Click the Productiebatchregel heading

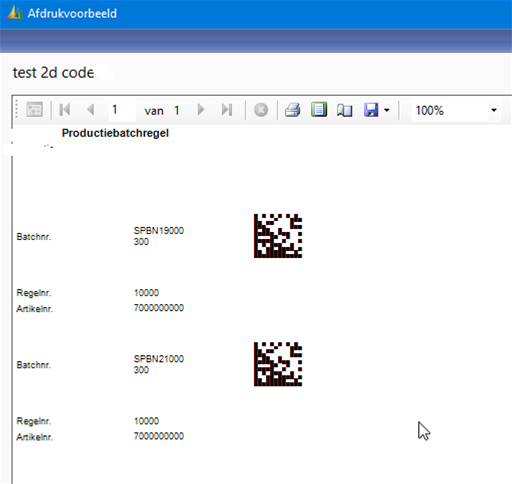pyautogui.click(x=115, y=133)
